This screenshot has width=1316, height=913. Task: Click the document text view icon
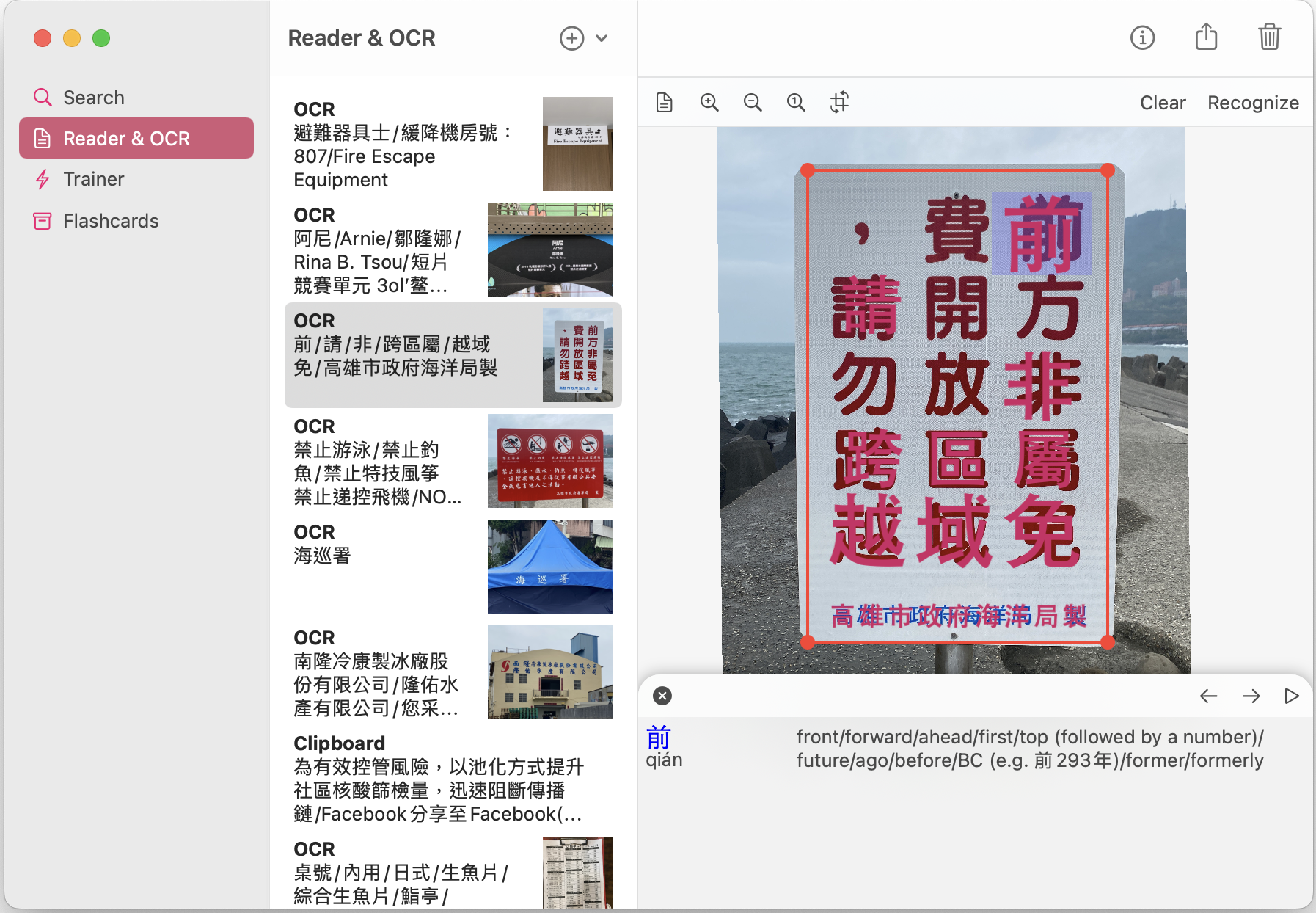665,103
